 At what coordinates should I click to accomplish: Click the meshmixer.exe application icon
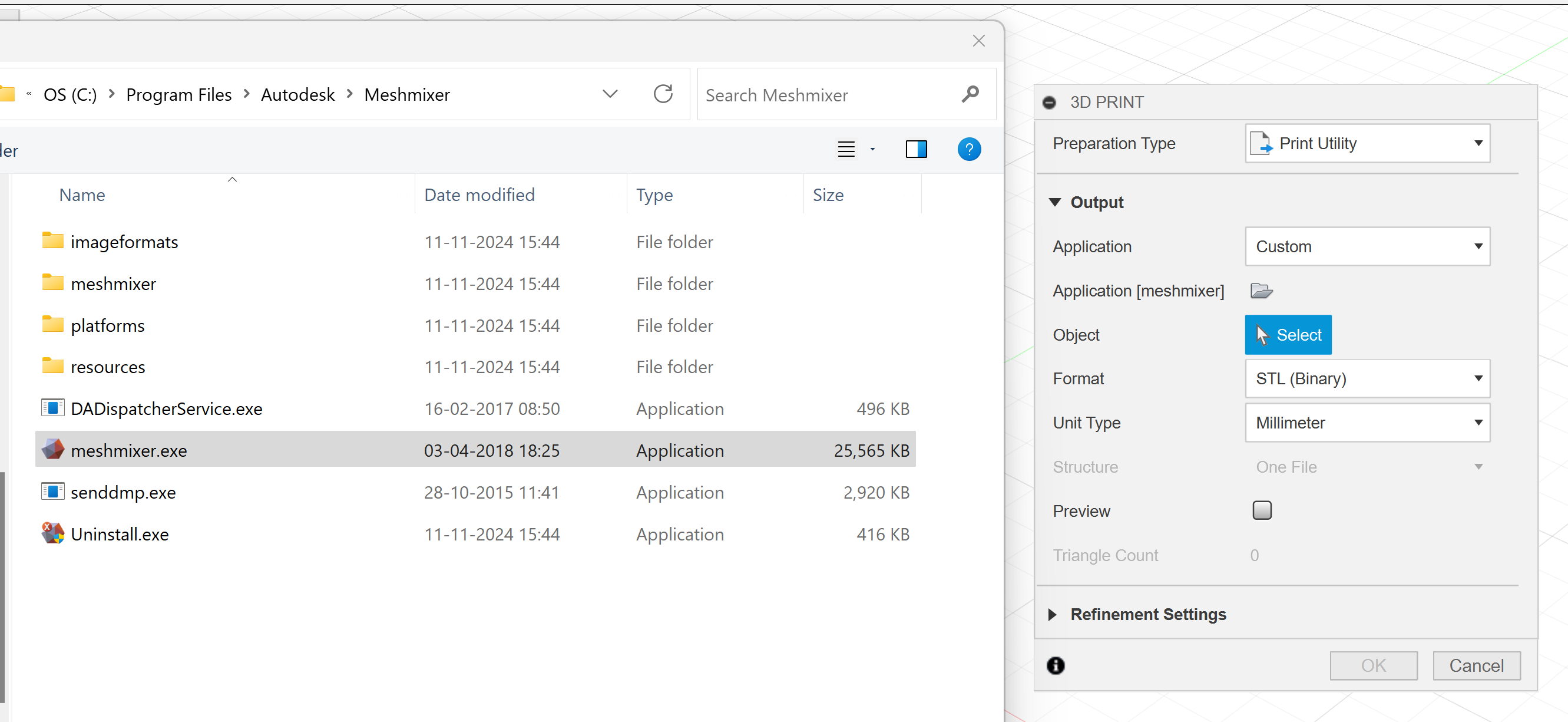[53, 450]
